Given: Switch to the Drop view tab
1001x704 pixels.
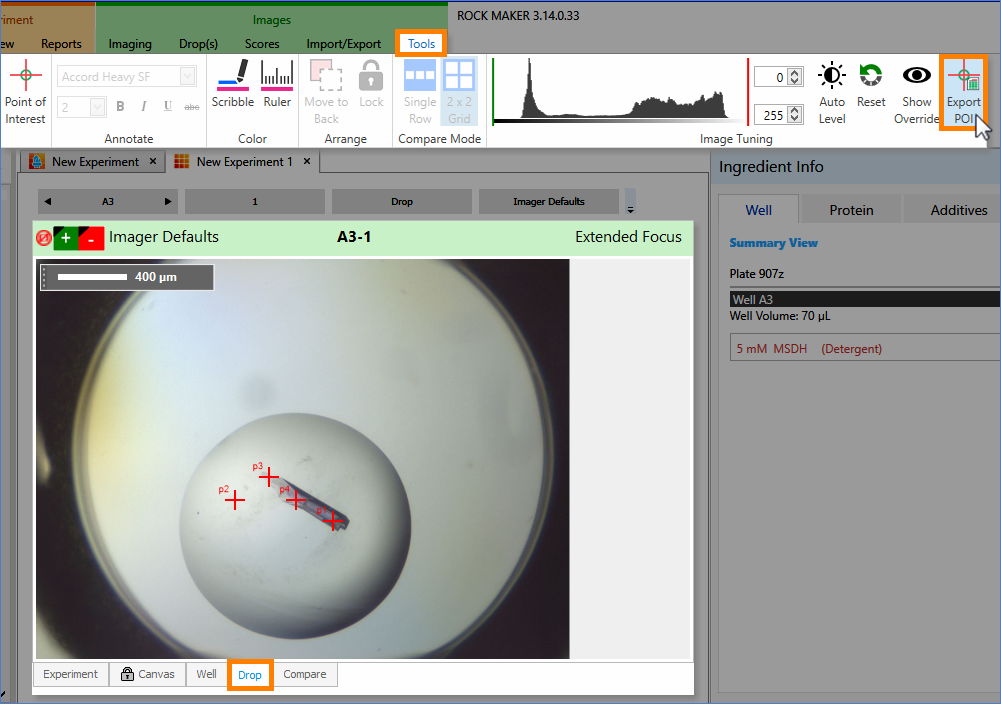Looking at the screenshot, I should (250, 675).
